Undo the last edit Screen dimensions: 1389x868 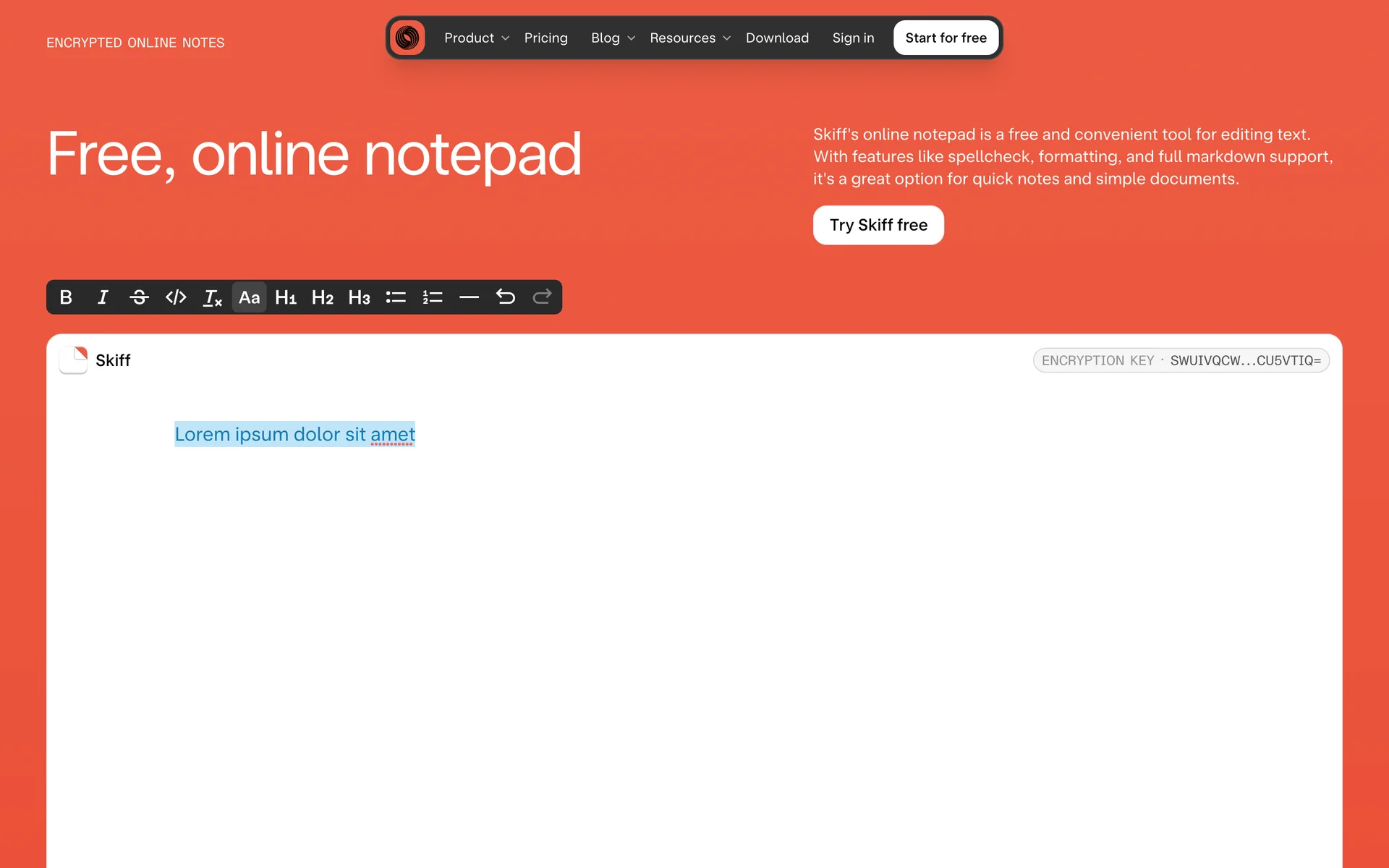click(x=506, y=297)
